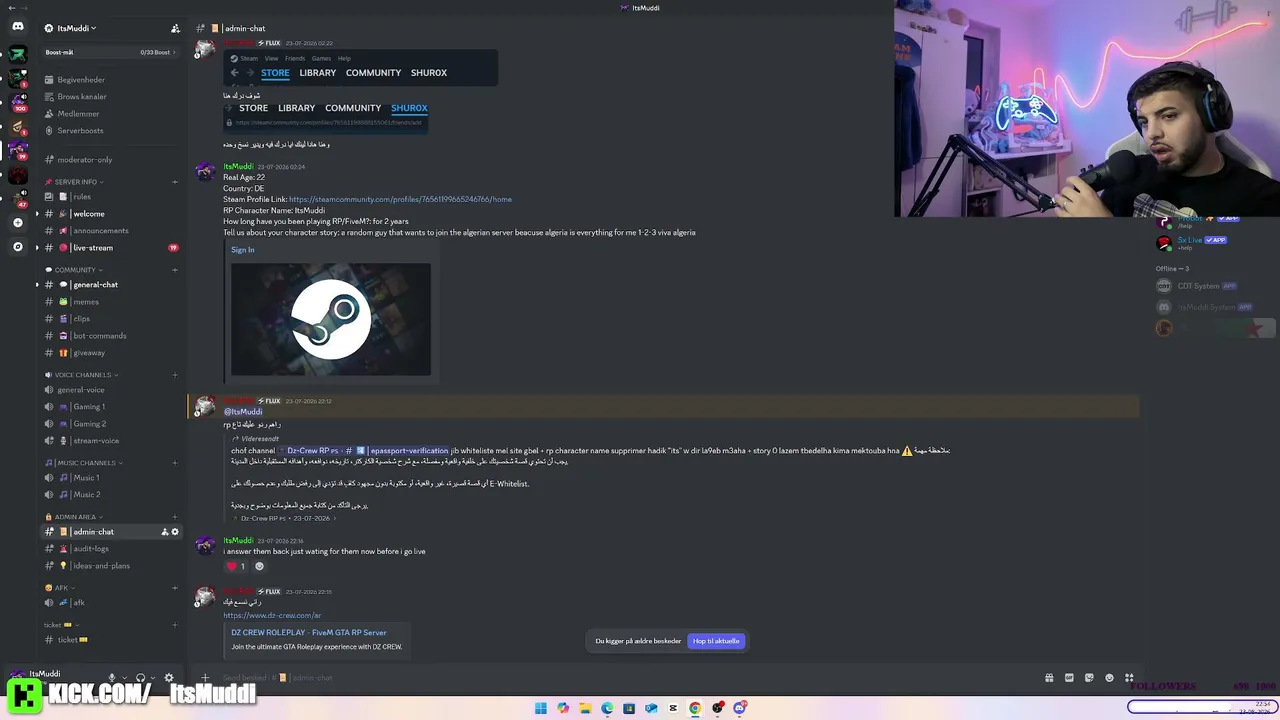The width and height of the screenshot is (1280, 720).
Task: Click the Boost-mål progress bar
Action: [111, 52]
